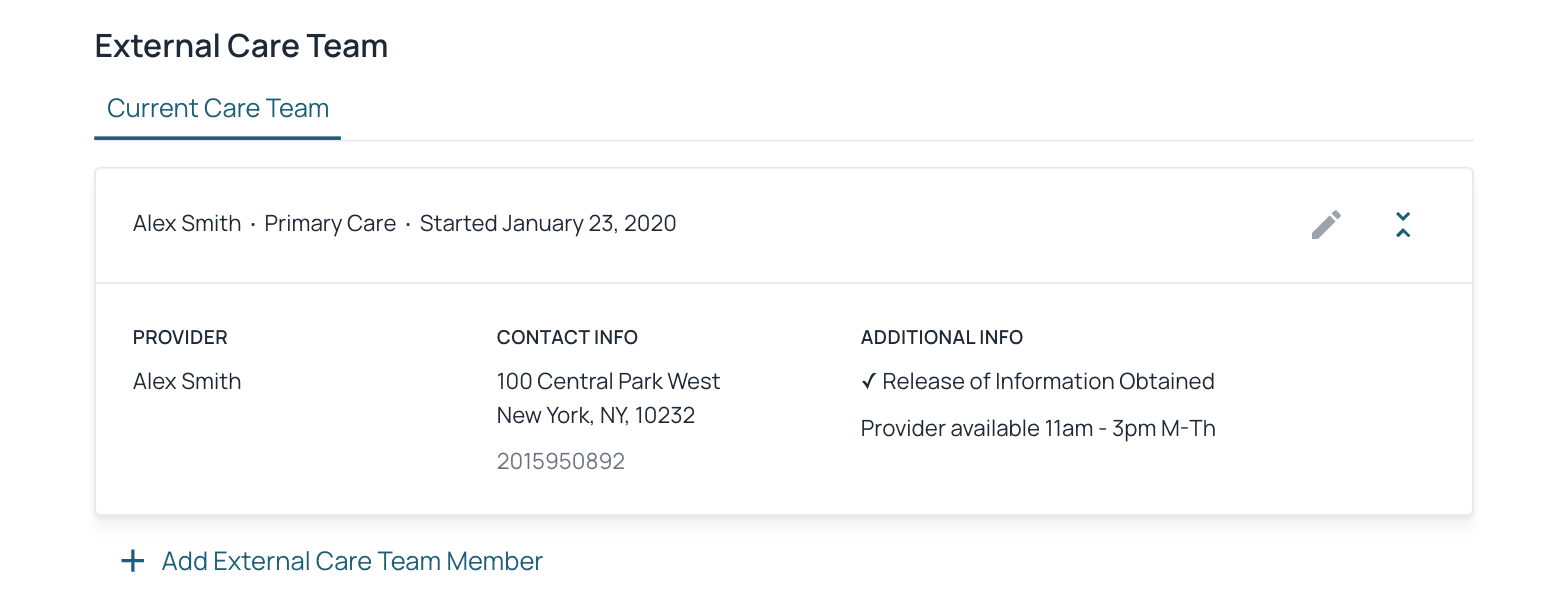This screenshot has height=606, width=1564.
Task: Click the Provider available 11am - 3pm note
Action: click(x=1038, y=429)
